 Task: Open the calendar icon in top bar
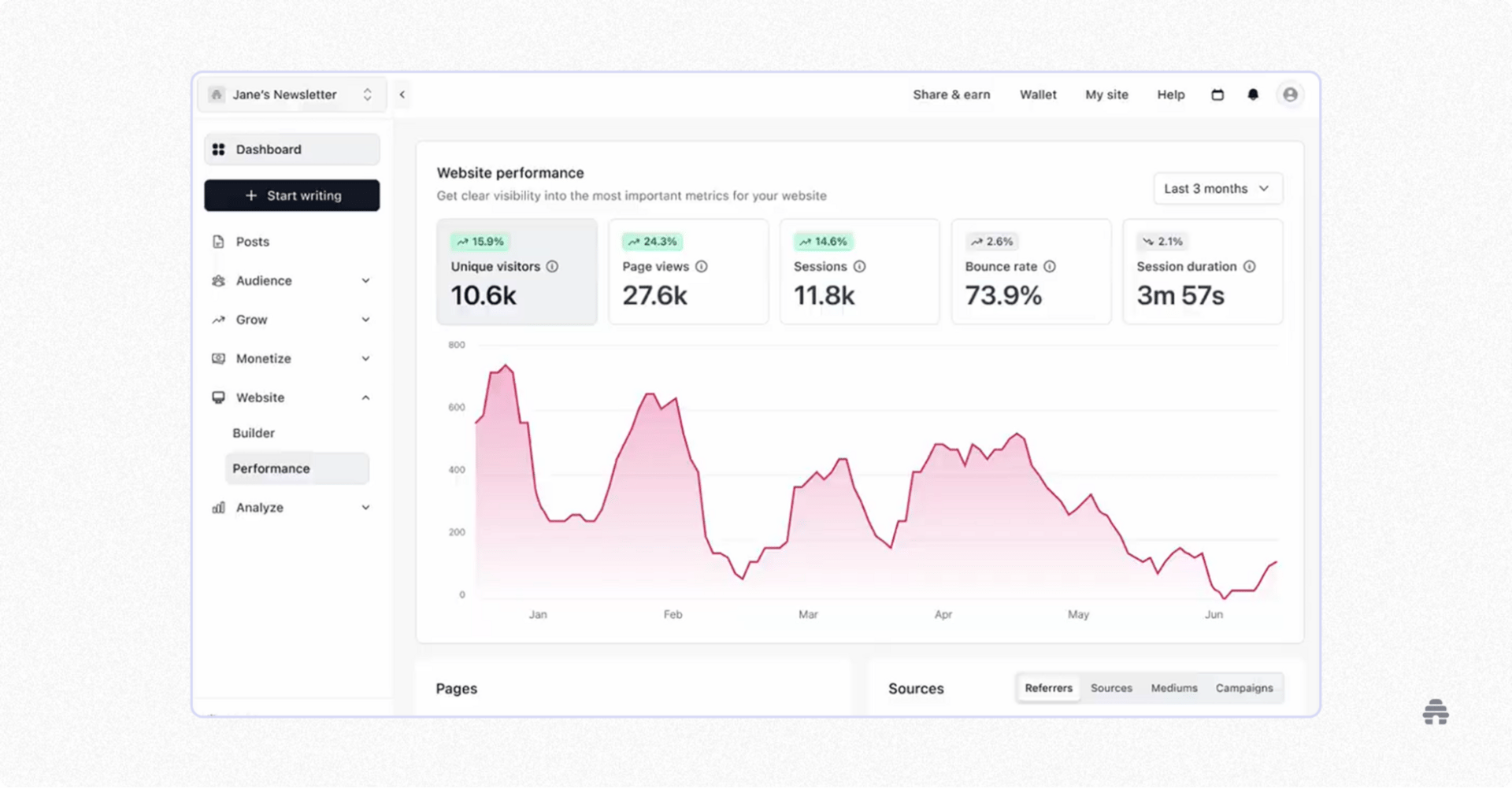click(1217, 94)
